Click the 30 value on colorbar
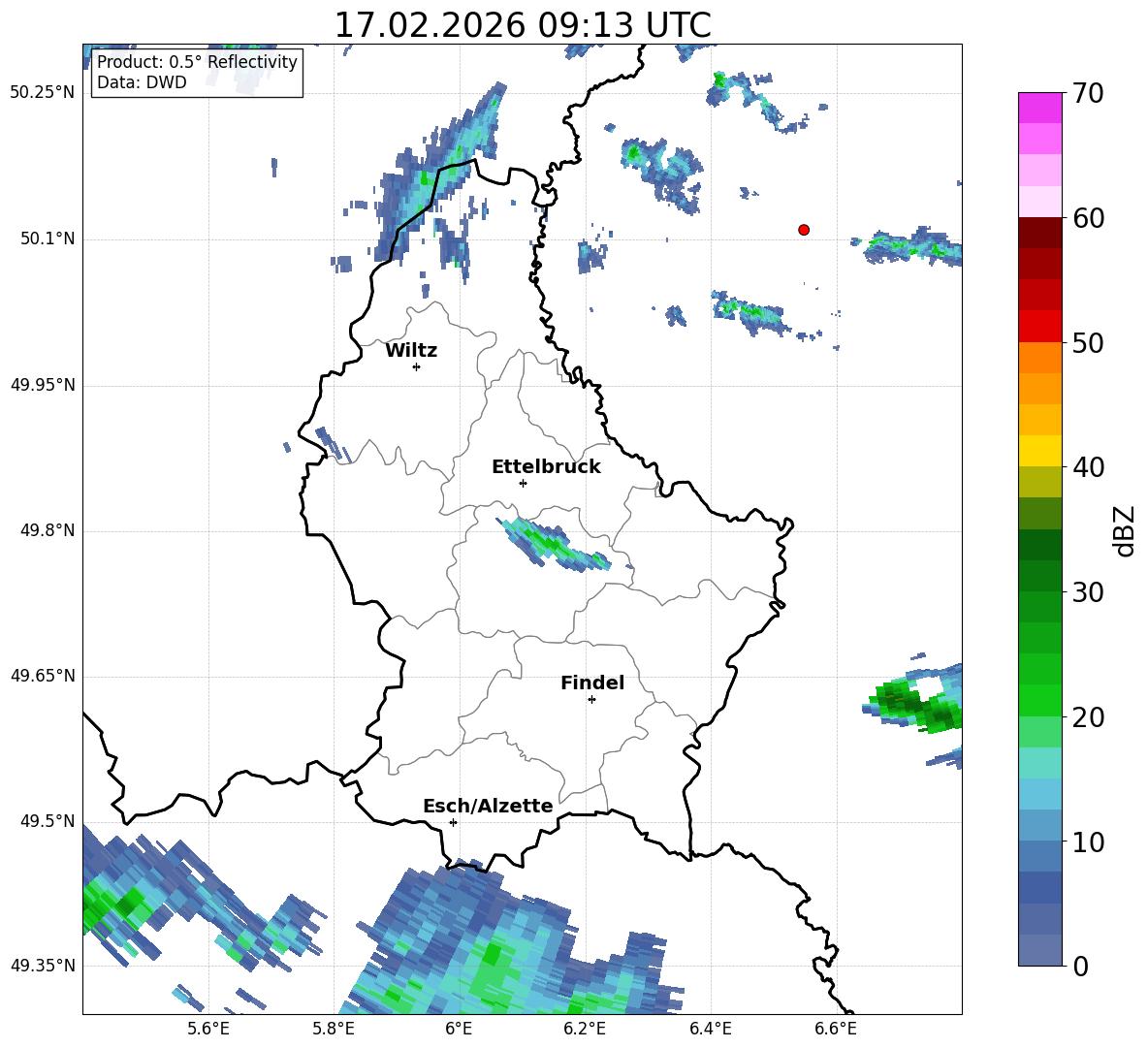1148x1048 pixels. pyautogui.click(x=1088, y=592)
